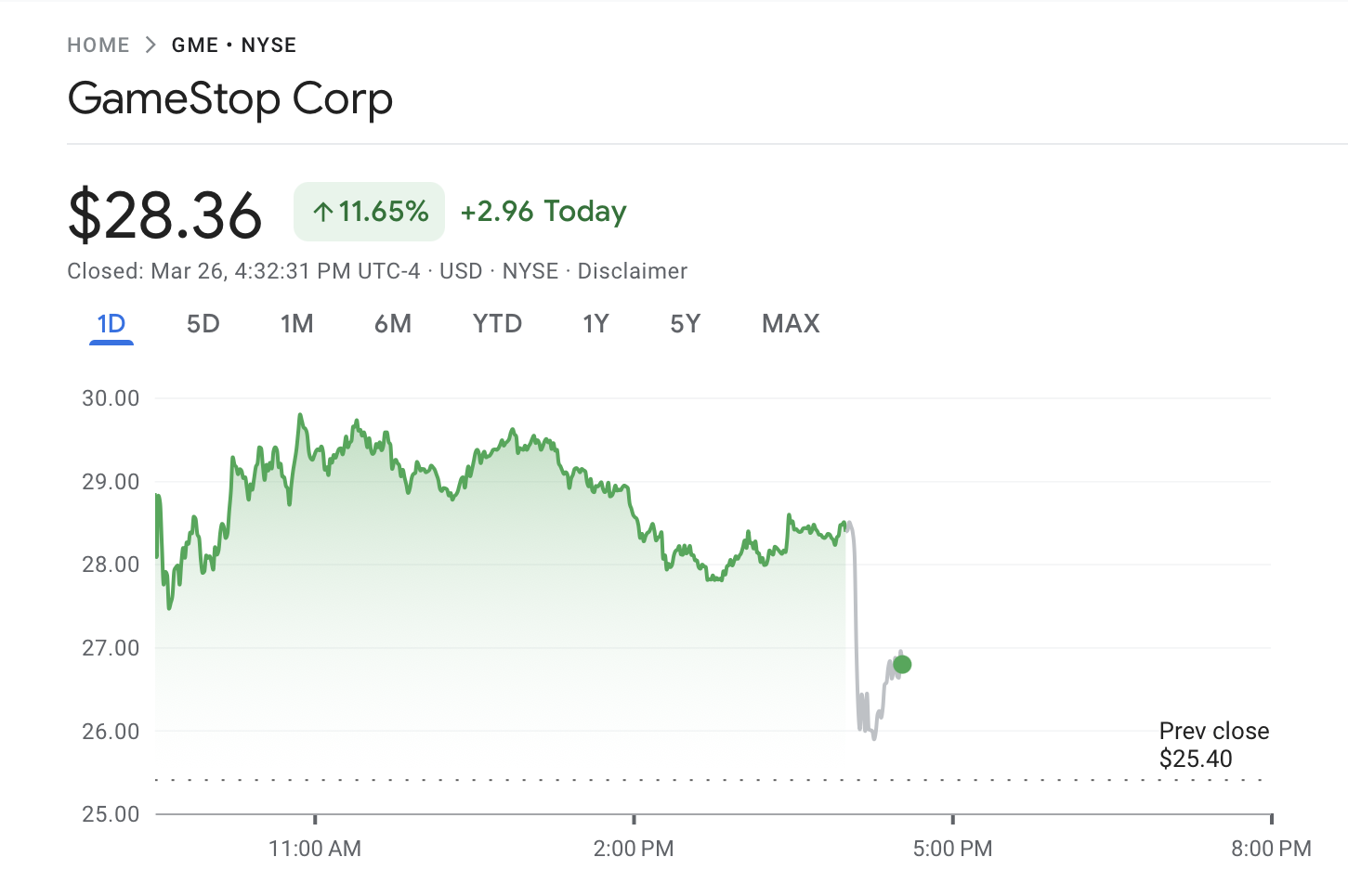Show the MAX price history
This screenshot has height=896, width=1348.
click(x=791, y=324)
